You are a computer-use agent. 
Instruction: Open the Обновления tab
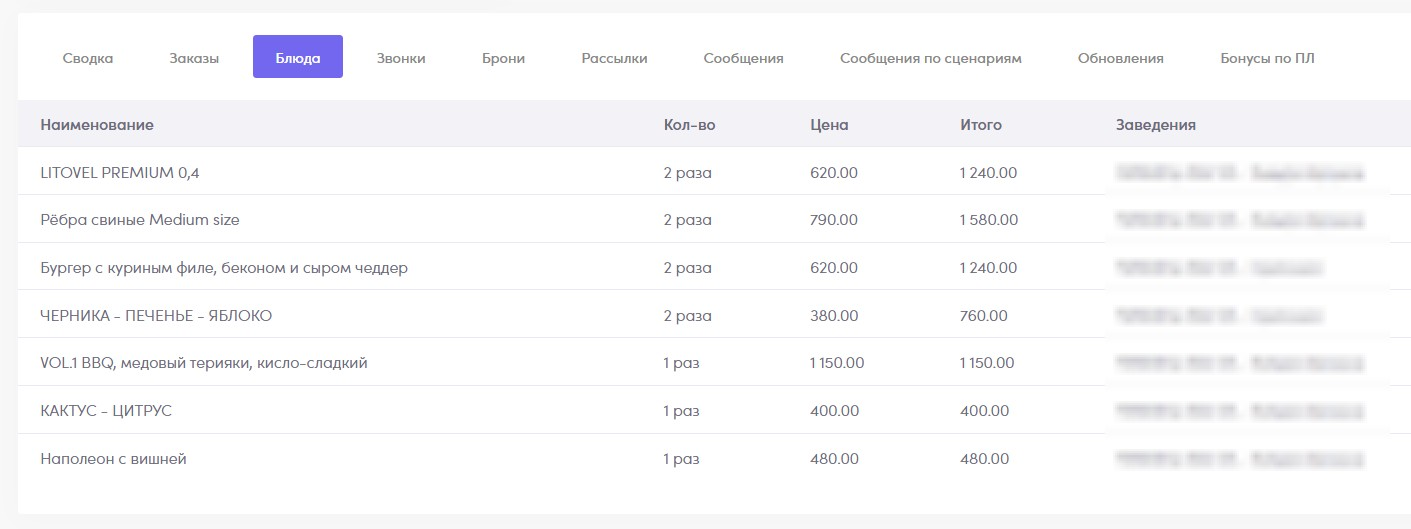point(1121,58)
